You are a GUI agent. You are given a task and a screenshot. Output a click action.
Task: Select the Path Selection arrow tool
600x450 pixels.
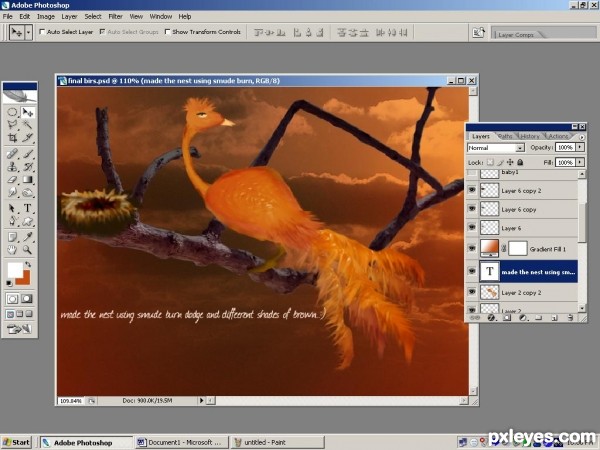(x=12, y=208)
